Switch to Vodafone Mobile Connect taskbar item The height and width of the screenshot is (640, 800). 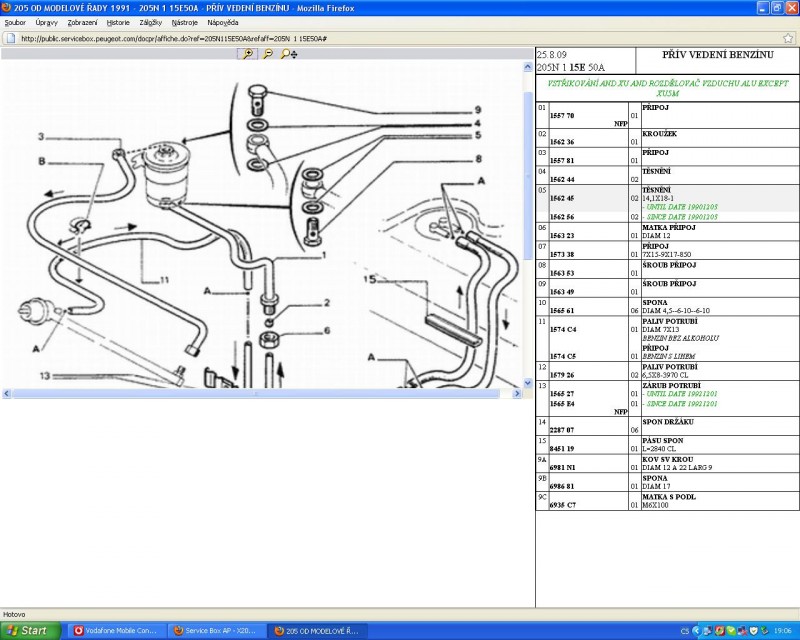[x=115, y=631]
